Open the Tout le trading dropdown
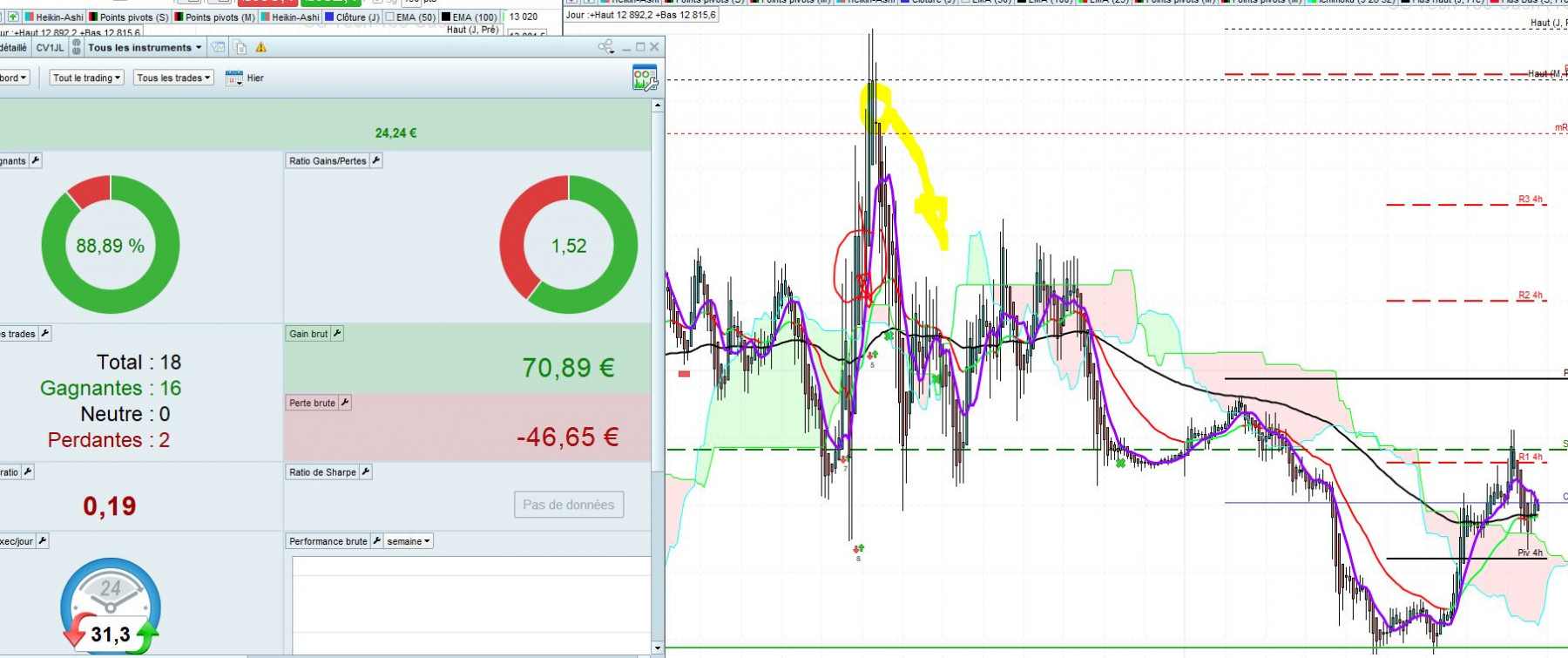Screen dimensions: 1568x658 86,78
